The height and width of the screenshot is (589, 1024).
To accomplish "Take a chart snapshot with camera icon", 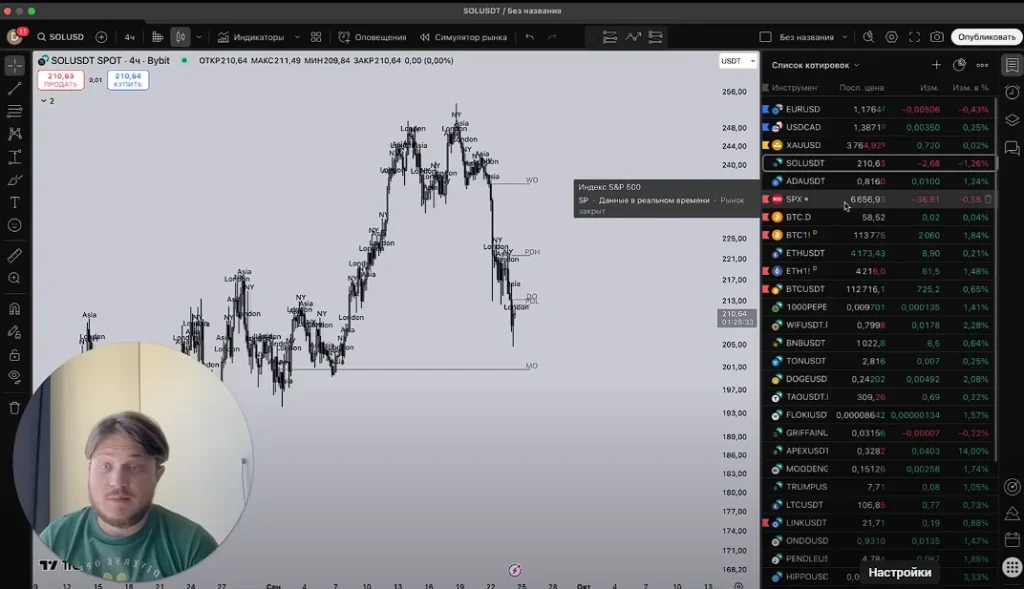I will click(936, 37).
